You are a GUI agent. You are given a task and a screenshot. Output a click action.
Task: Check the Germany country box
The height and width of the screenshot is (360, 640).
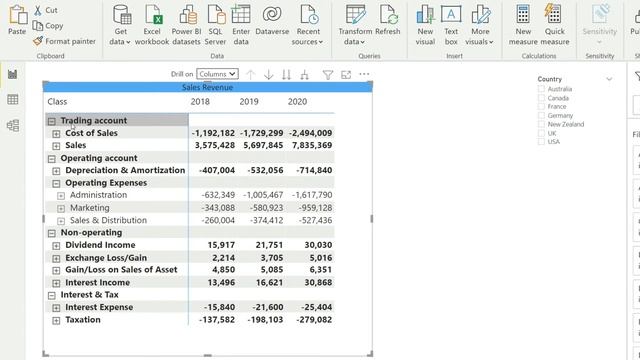pos(541,116)
